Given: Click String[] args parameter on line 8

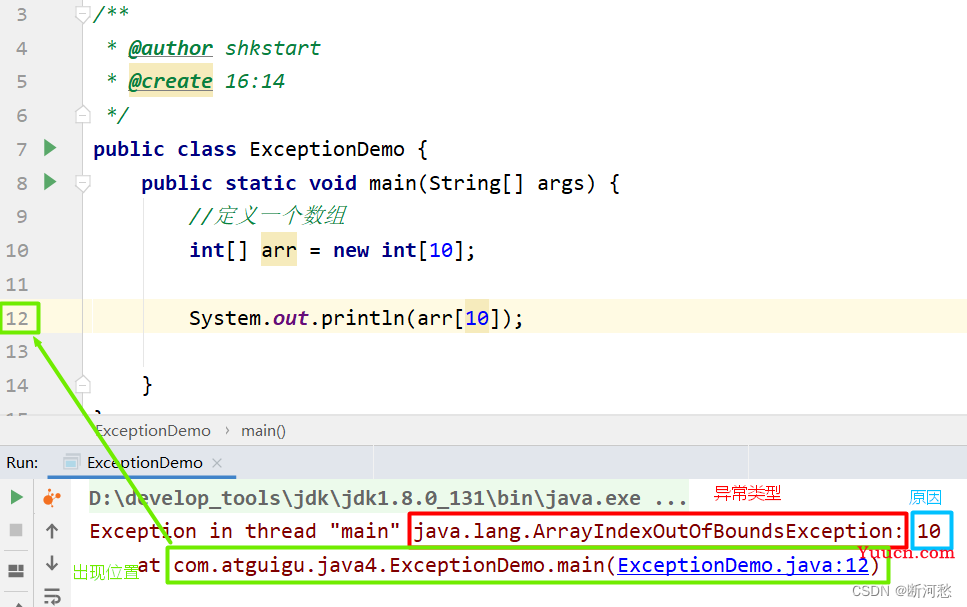Looking at the screenshot, I should pyautogui.click(x=506, y=183).
